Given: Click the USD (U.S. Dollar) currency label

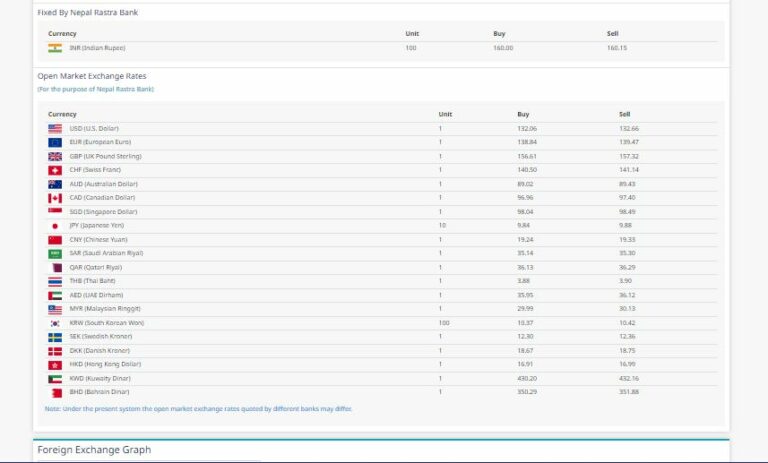Looking at the screenshot, I should (94, 129).
